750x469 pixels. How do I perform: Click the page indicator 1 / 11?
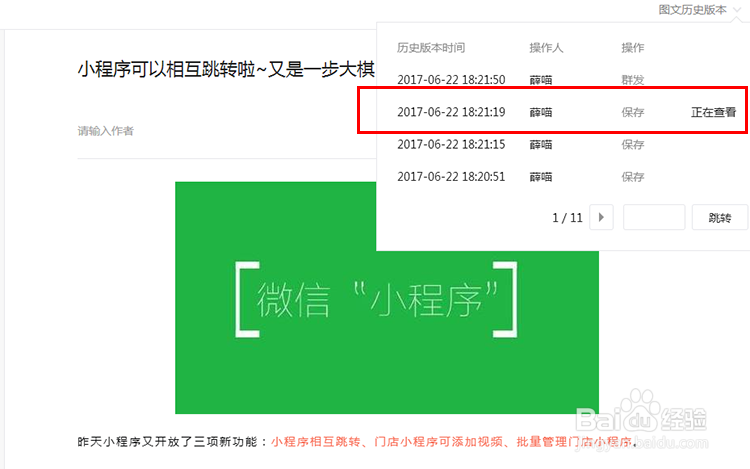[x=567, y=218]
